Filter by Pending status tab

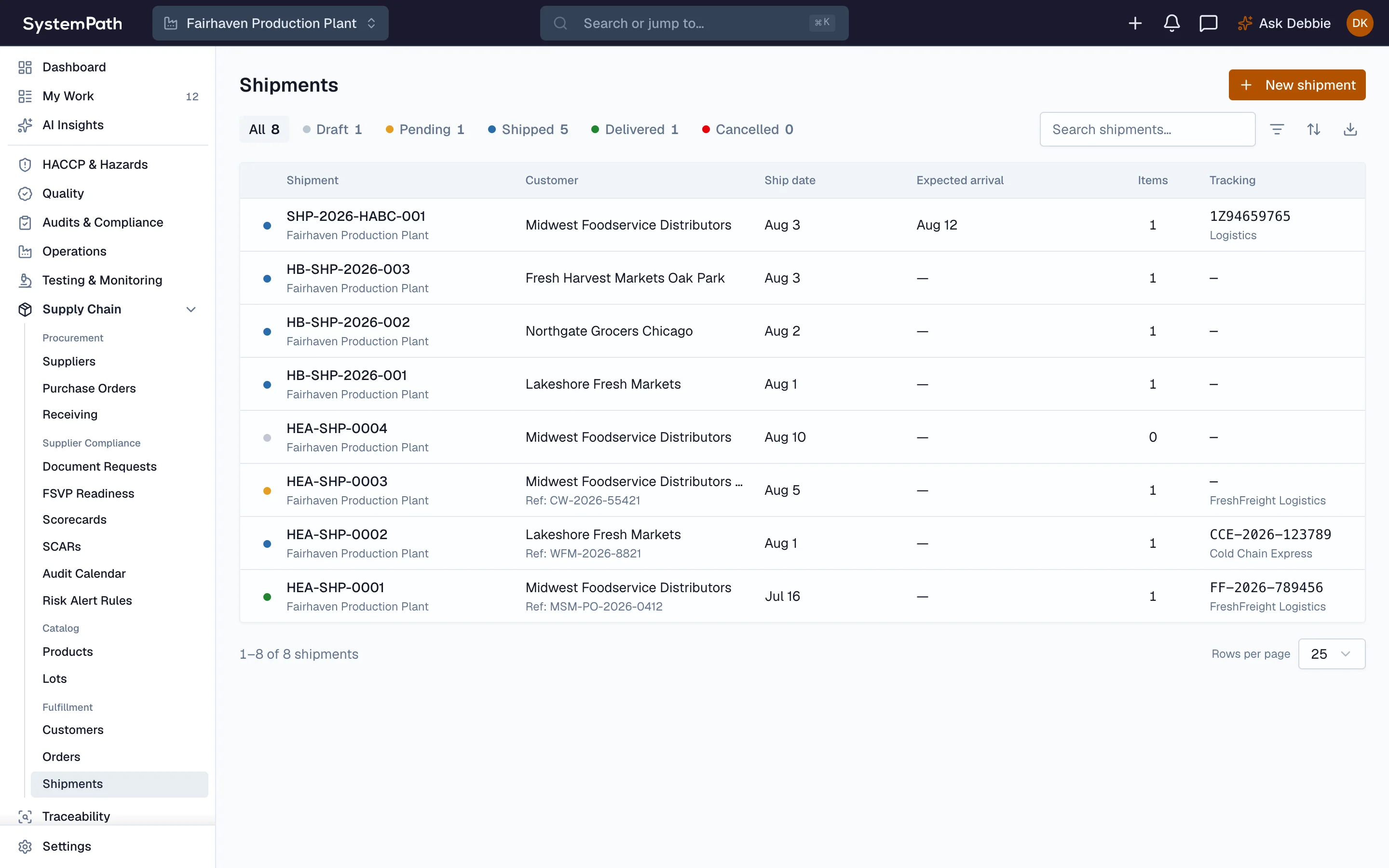(425, 129)
